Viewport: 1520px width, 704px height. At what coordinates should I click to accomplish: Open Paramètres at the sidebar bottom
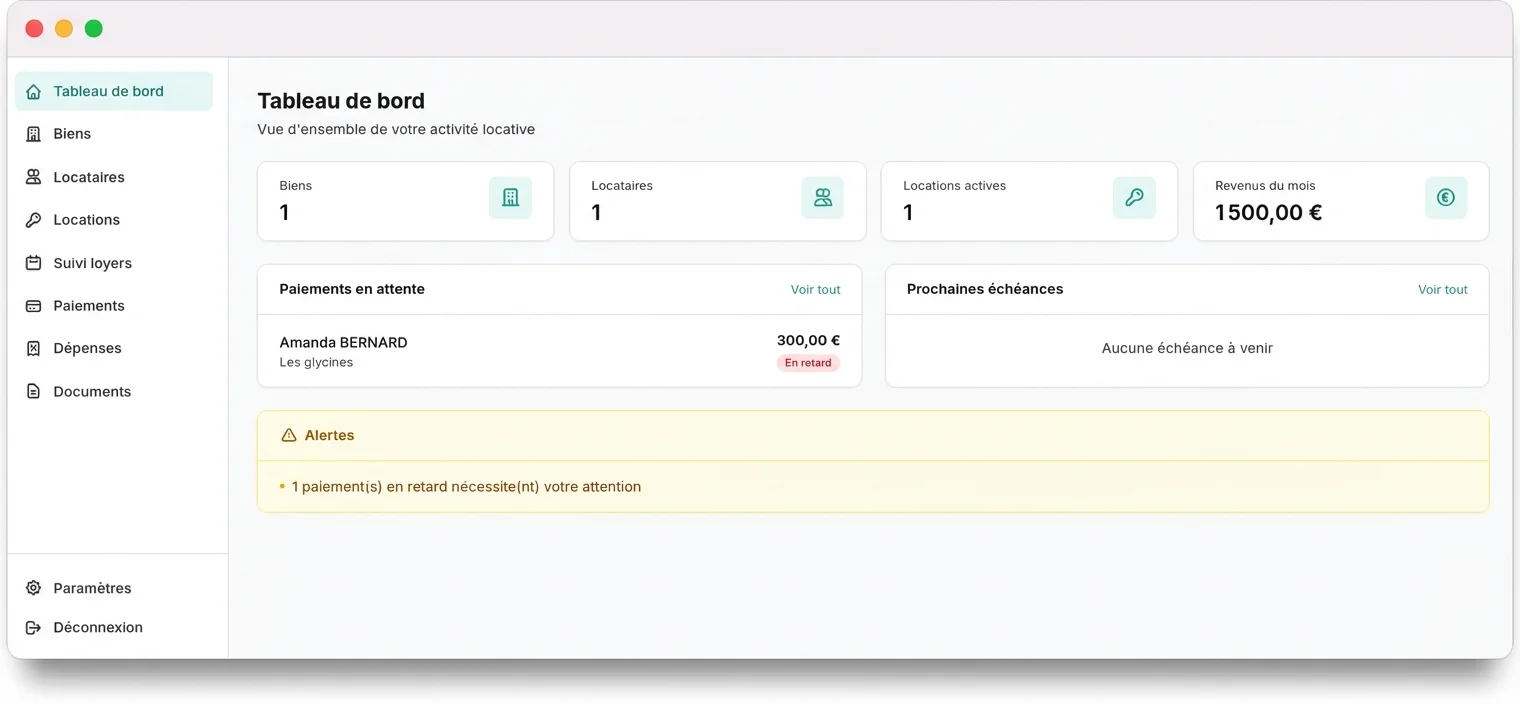[x=114, y=588]
